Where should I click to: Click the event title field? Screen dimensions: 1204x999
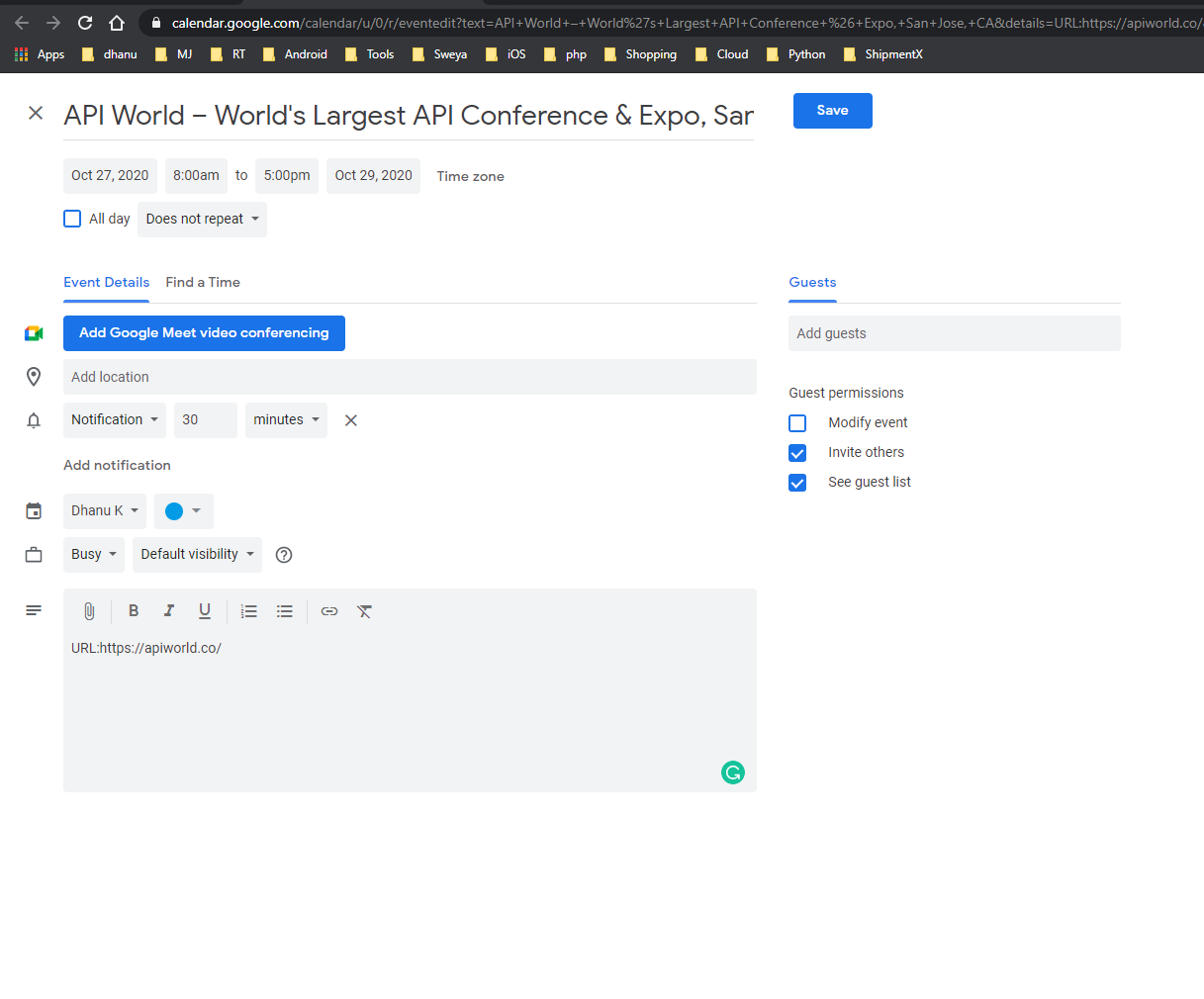pos(409,116)
